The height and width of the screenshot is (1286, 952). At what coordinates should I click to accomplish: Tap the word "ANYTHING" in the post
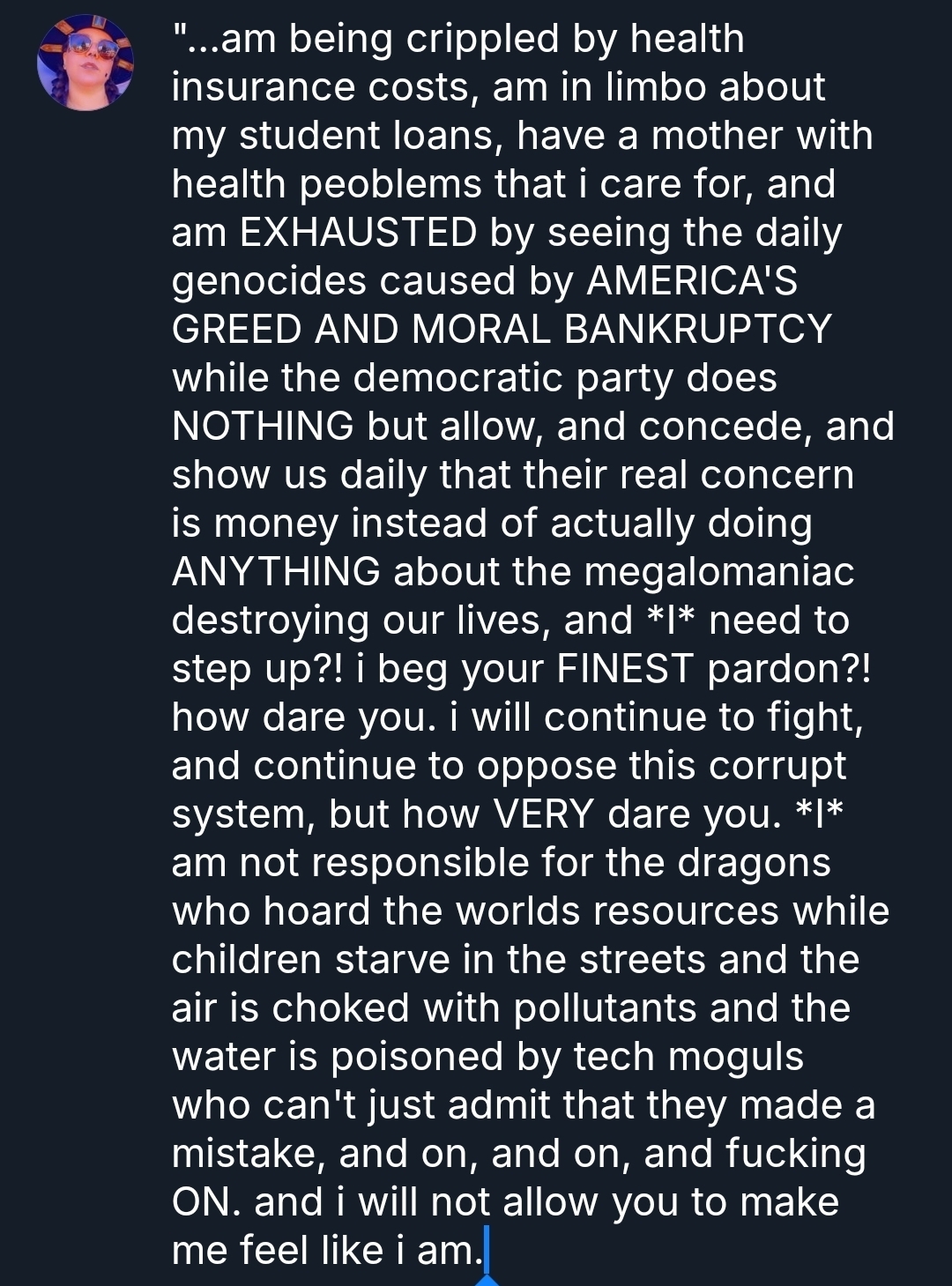(x=276, y=572)
